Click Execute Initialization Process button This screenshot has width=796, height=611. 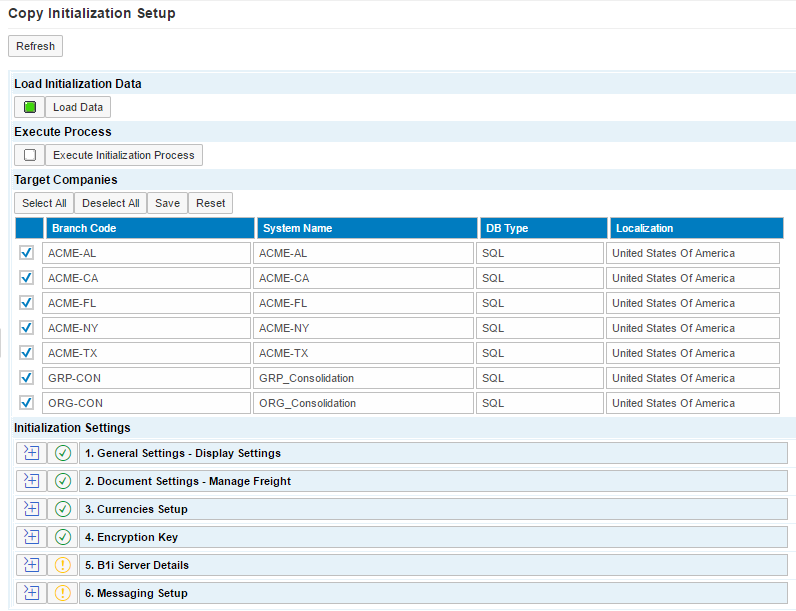(x=124, y=155)
